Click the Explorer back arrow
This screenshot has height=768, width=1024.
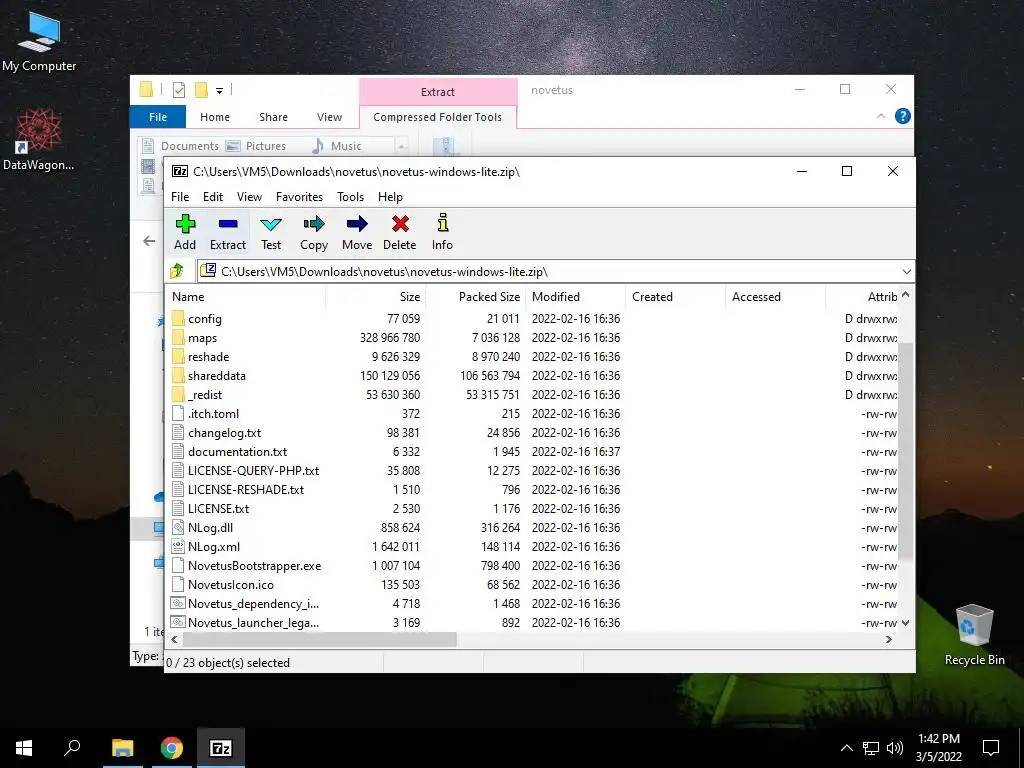point(149,241)
